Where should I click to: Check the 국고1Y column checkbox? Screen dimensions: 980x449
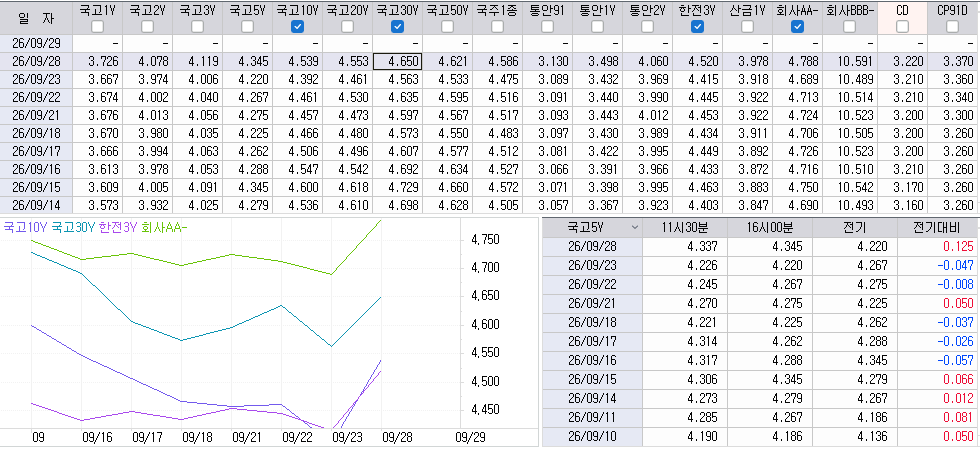[98, 26]
